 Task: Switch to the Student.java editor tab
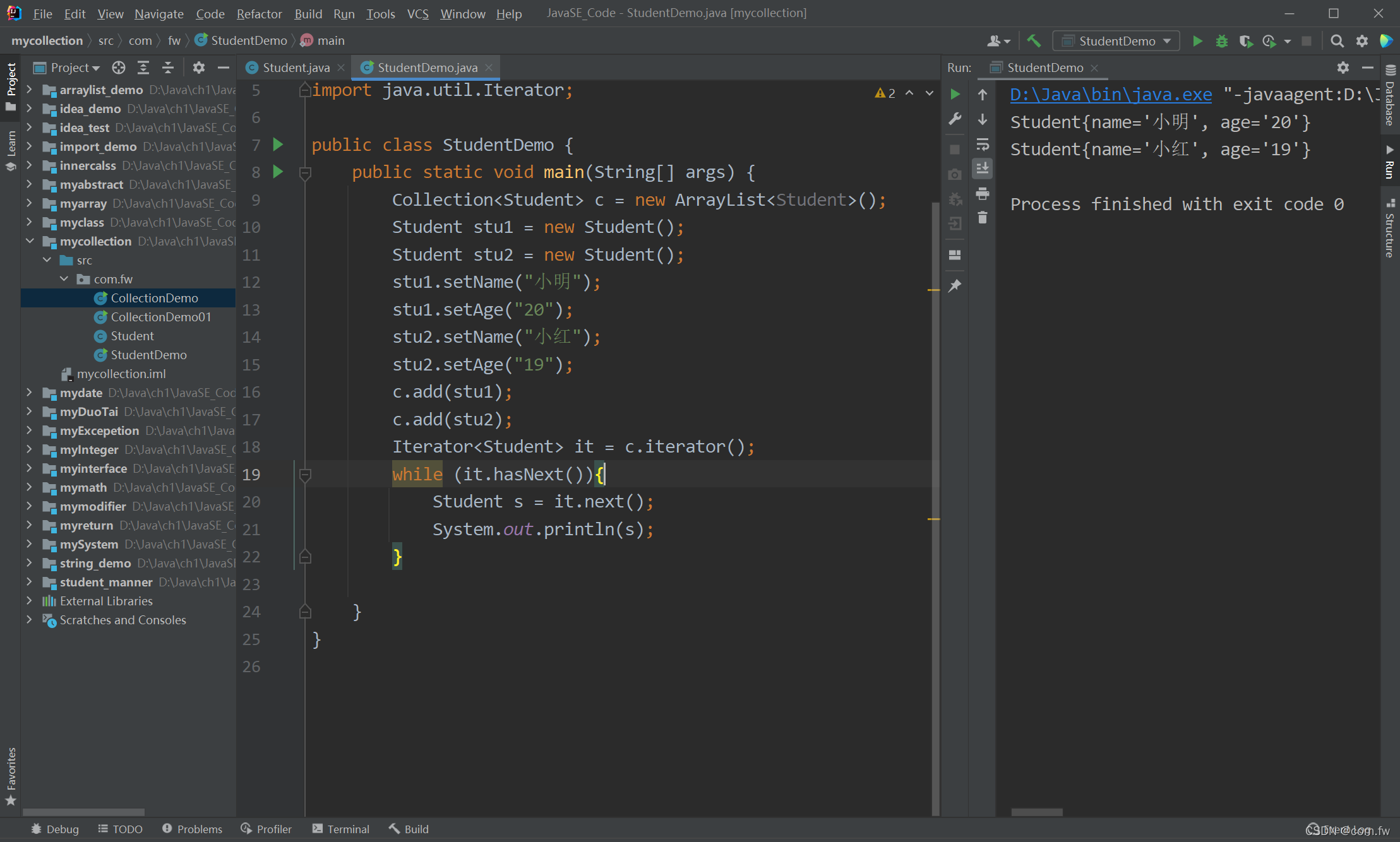click(296, 68)
